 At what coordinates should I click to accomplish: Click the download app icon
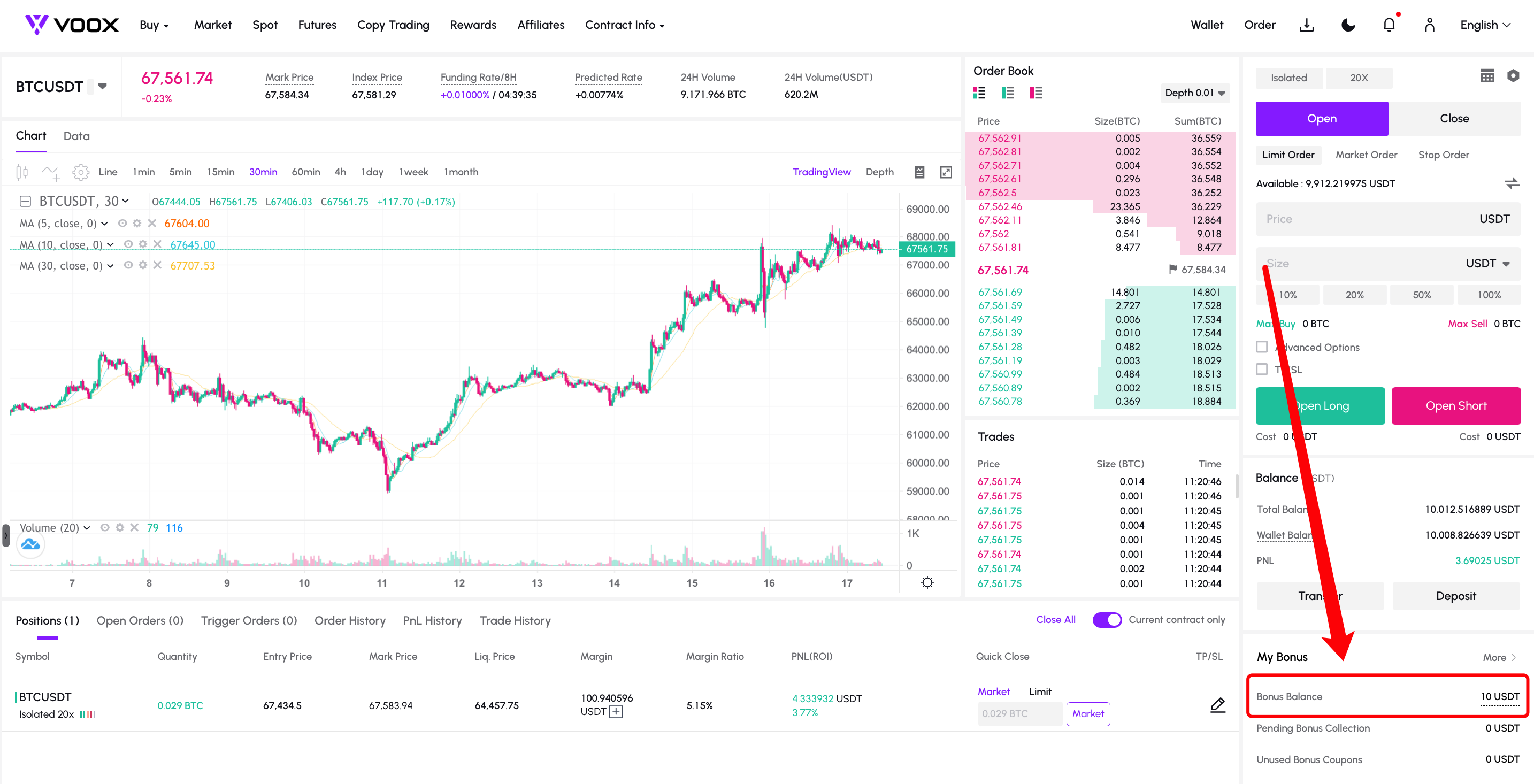[1307, 25]
